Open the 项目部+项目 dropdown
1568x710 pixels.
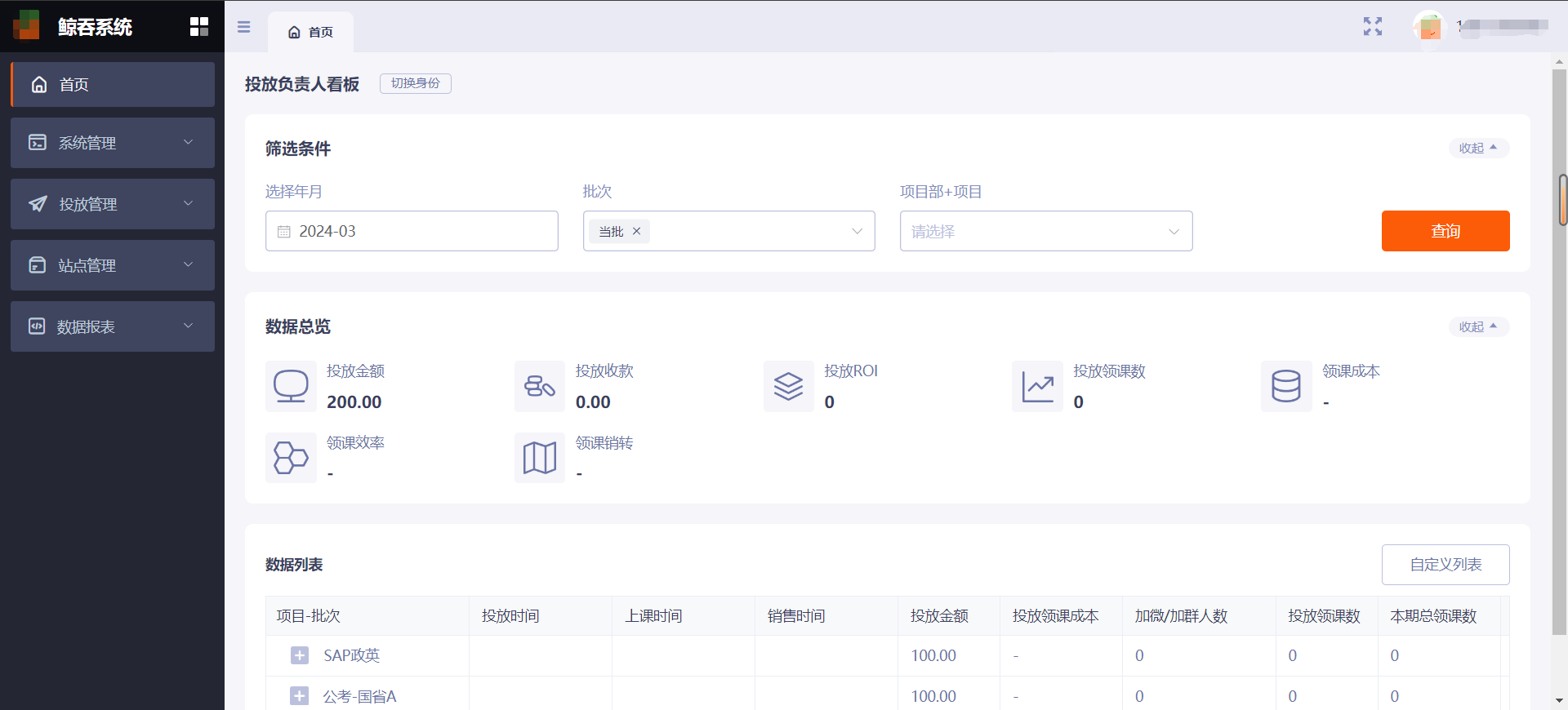[x=1046, y=231]
